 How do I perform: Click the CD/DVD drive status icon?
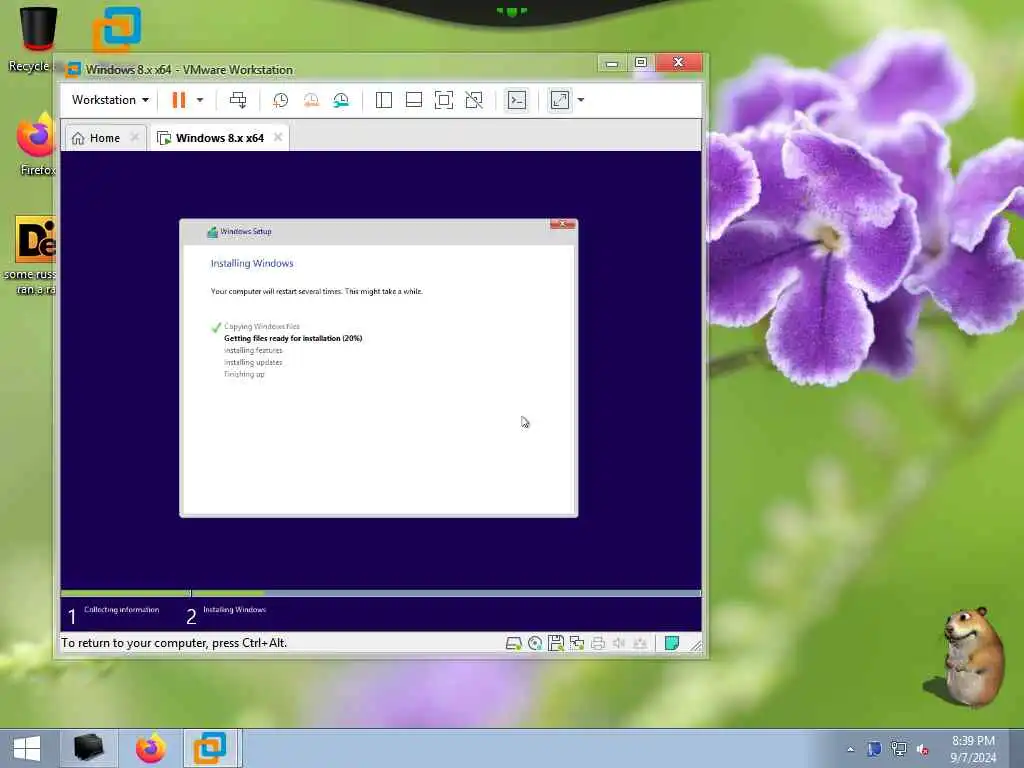(x=535, y=643)
